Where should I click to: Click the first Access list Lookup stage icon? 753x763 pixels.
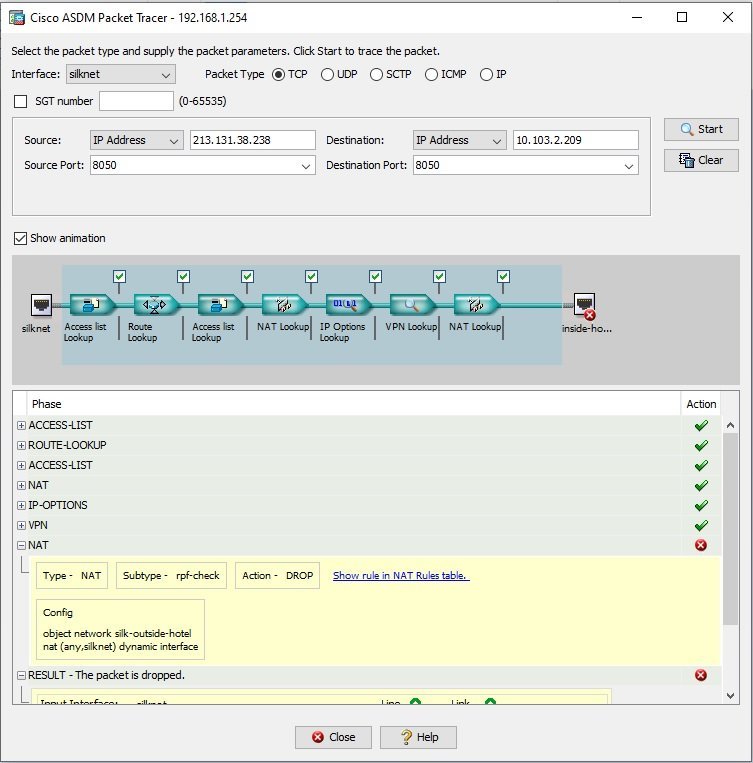[92, 305]
